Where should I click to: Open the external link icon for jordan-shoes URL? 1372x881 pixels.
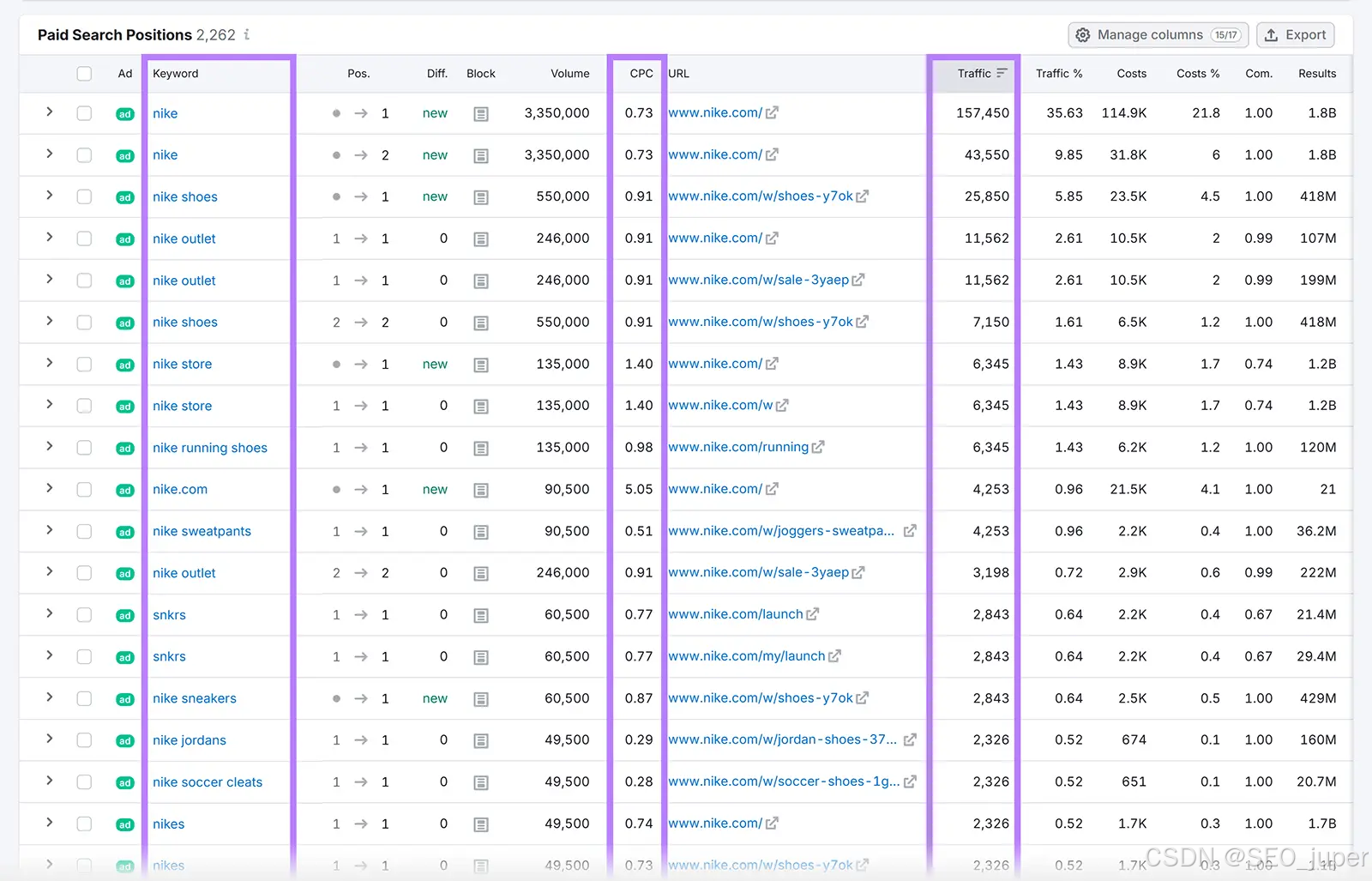tap(910, 739)
